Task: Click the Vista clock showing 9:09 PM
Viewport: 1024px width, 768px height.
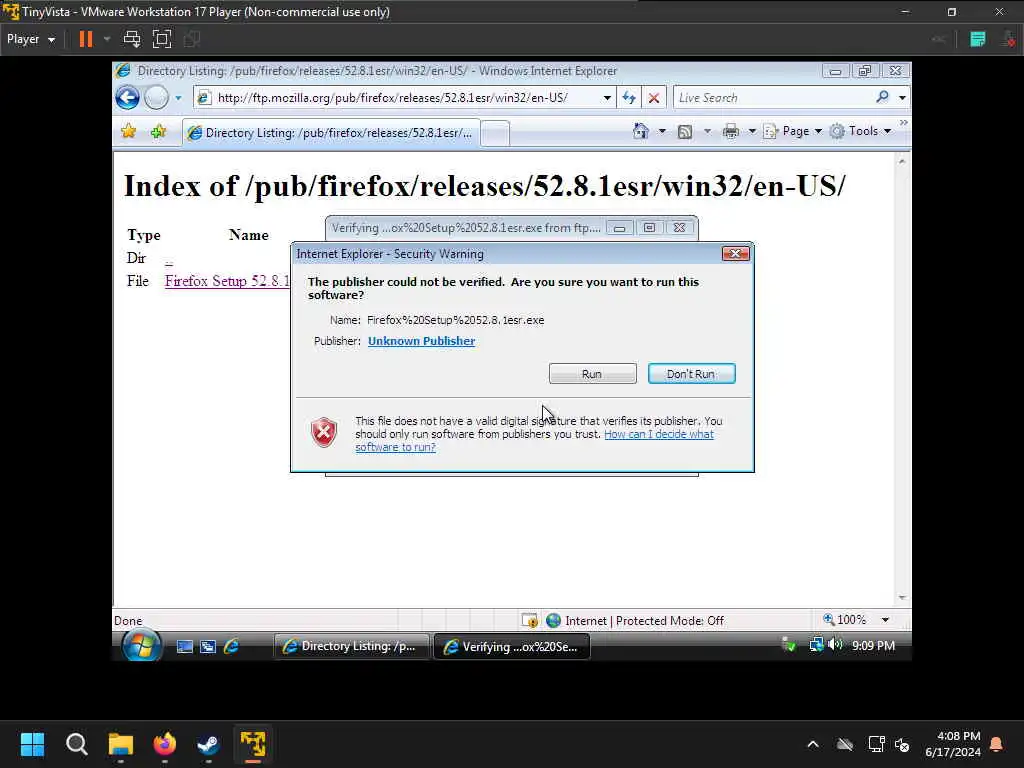Action: click(x=873, y=645)
